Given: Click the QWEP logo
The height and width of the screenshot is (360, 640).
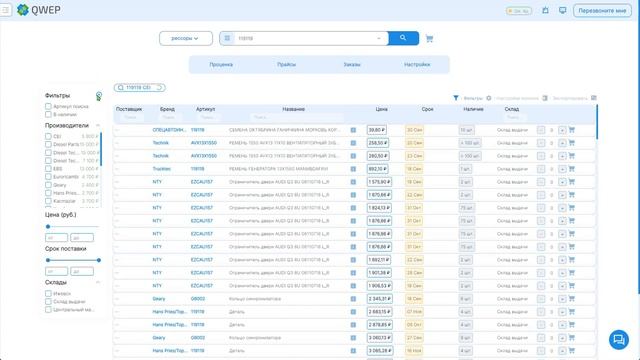Looking at the screenshot, I should (x=39, y=10).
